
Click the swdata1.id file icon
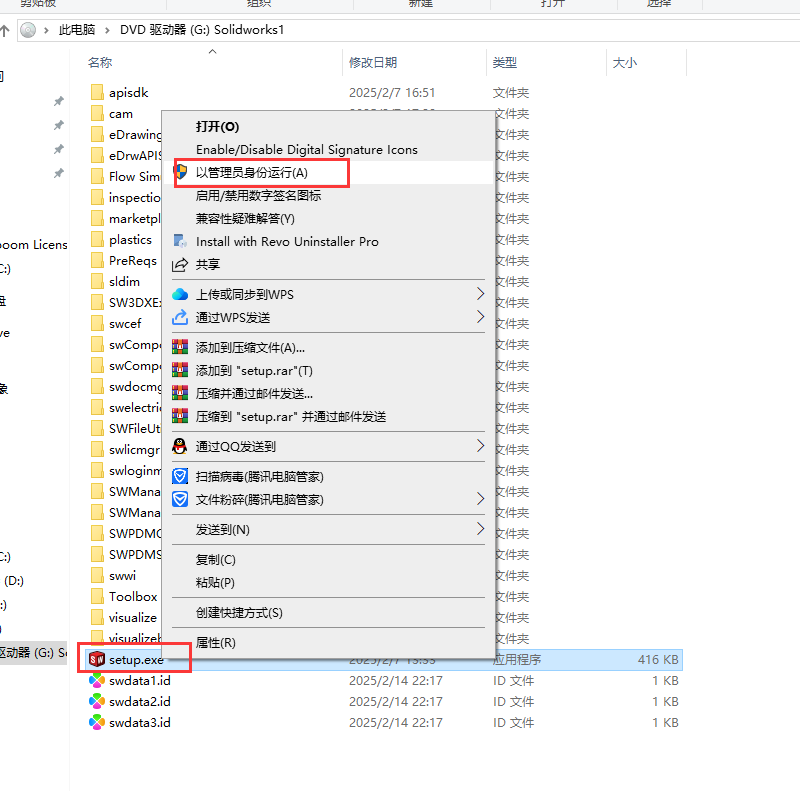[x=97, y=680]
